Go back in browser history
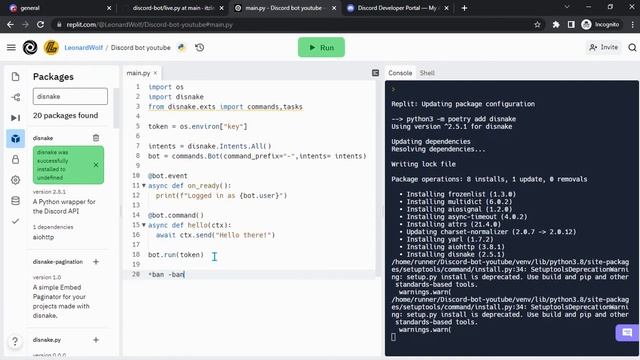Screen dimensions: 640x360 click(10, 24)
